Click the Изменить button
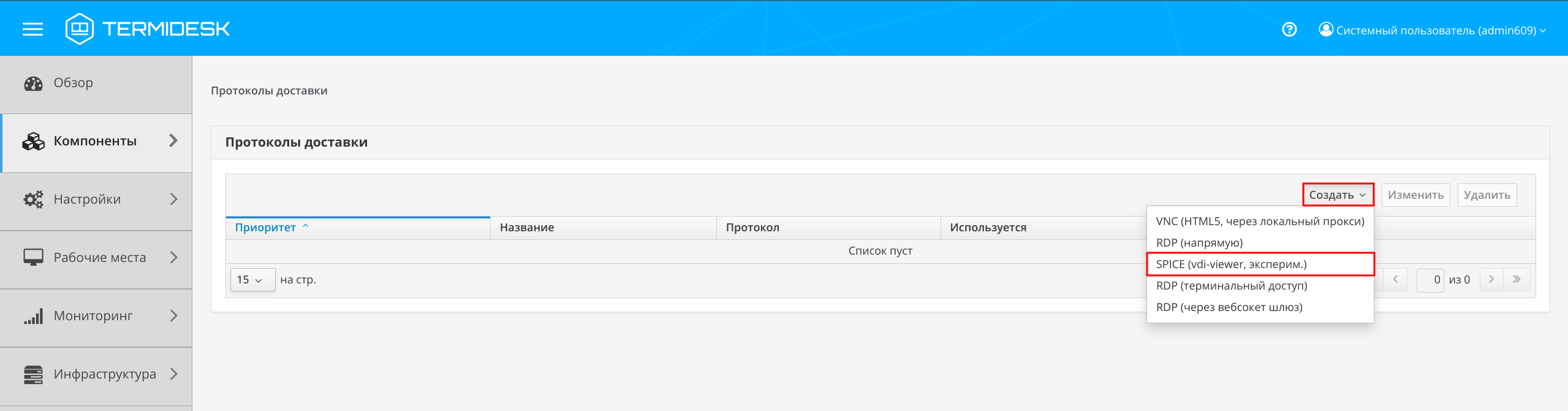1568x411 pixels. tap(1415, 194)
